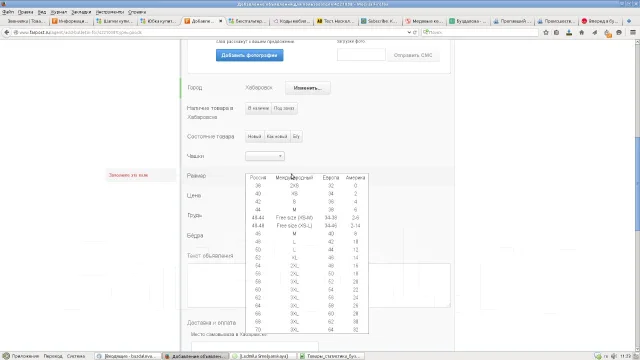Image resolution: width=640 pixels, height=360 pixels.
Task: Open the Справка menu
Action: (x=137, y=12)
